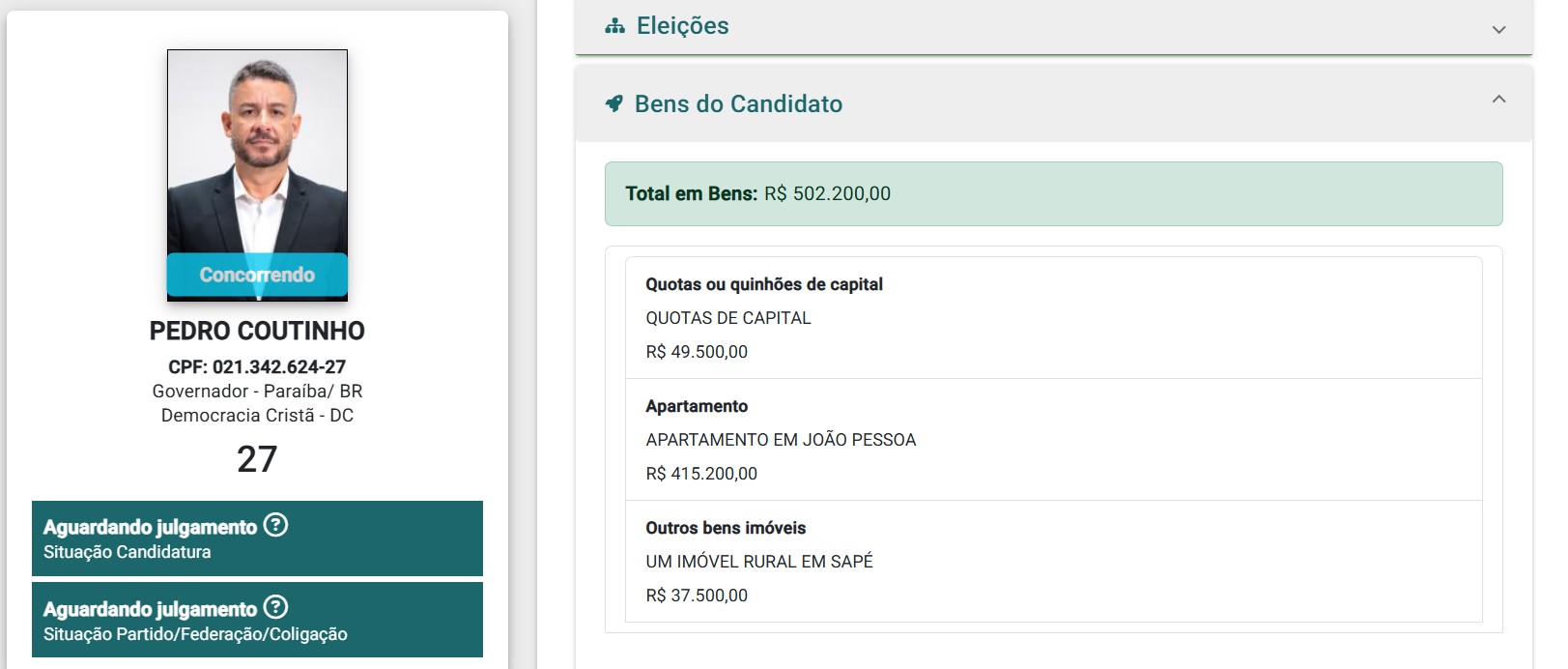Click the rocket icon beside Bens do Candidato
1568x669 pixels.
pyautogui.click(x=613, y=103)
